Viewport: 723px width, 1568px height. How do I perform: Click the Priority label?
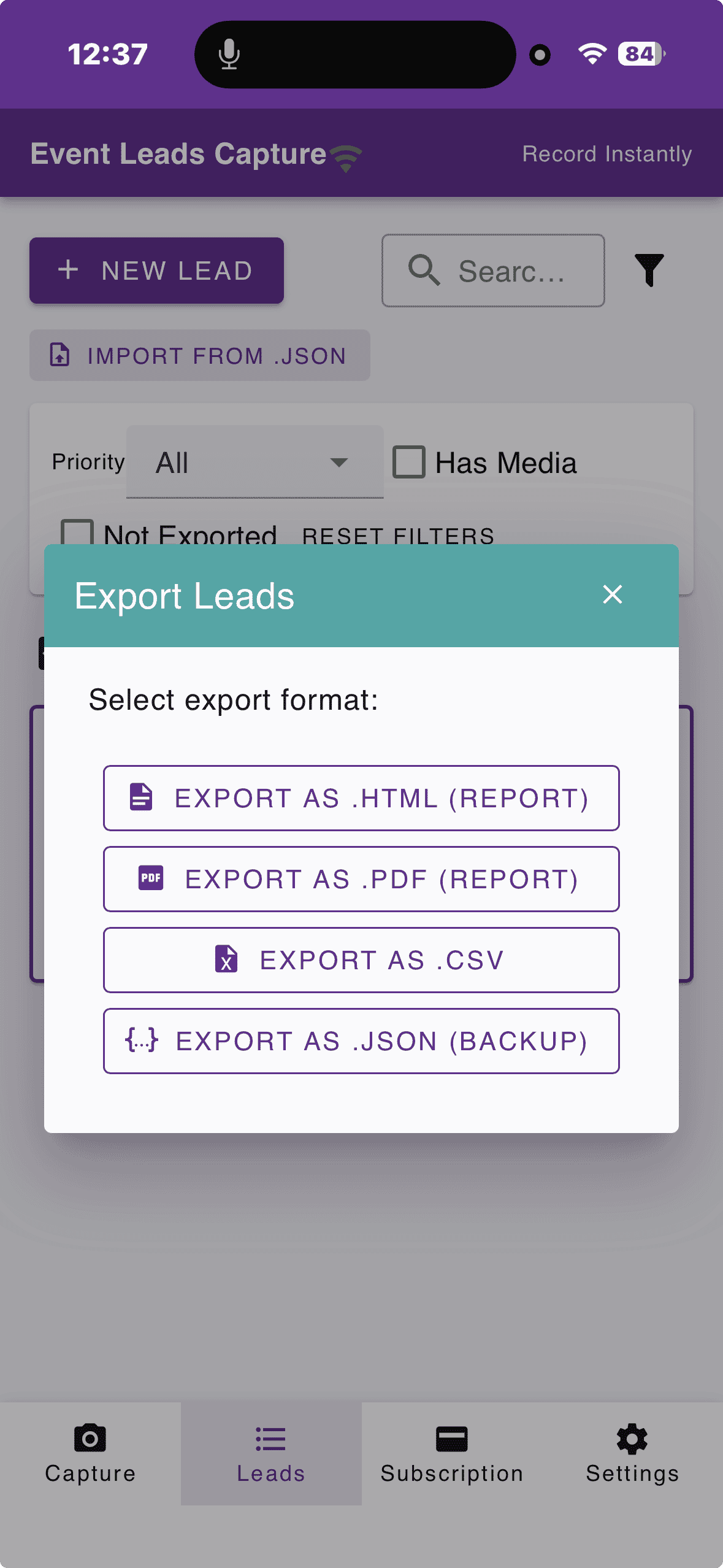pos(88,462)
